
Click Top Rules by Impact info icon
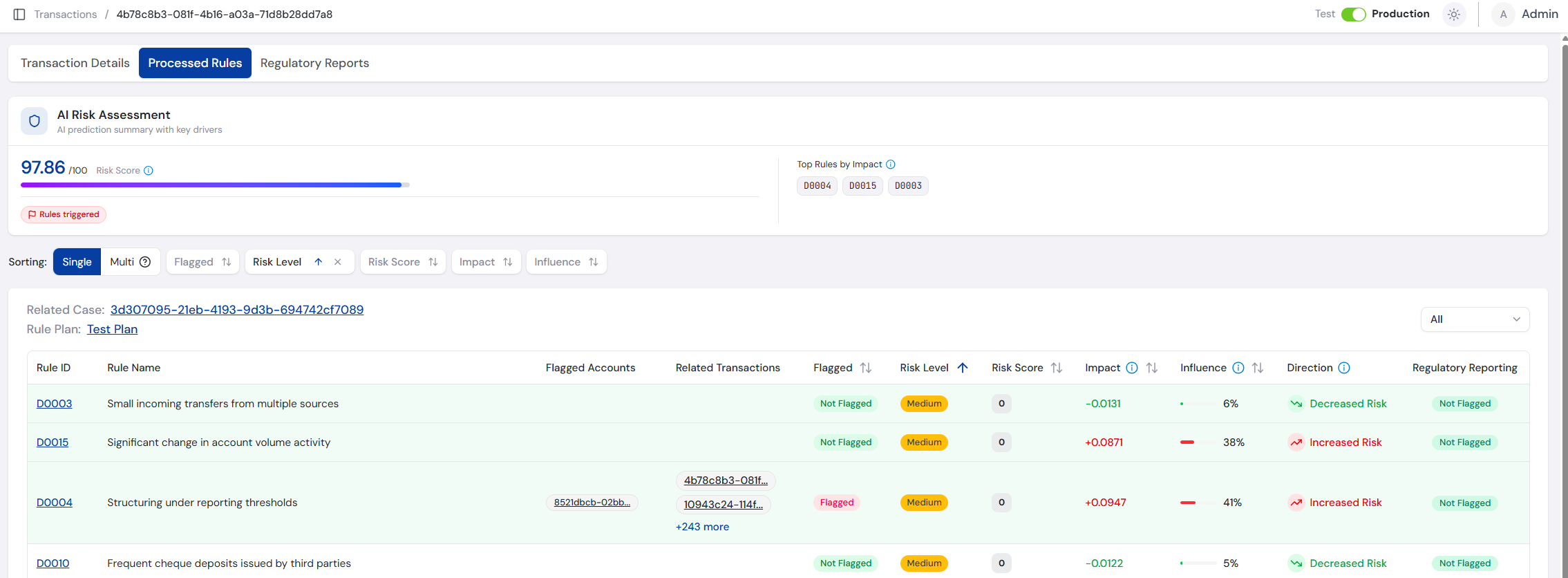click(x=891, y=165)
